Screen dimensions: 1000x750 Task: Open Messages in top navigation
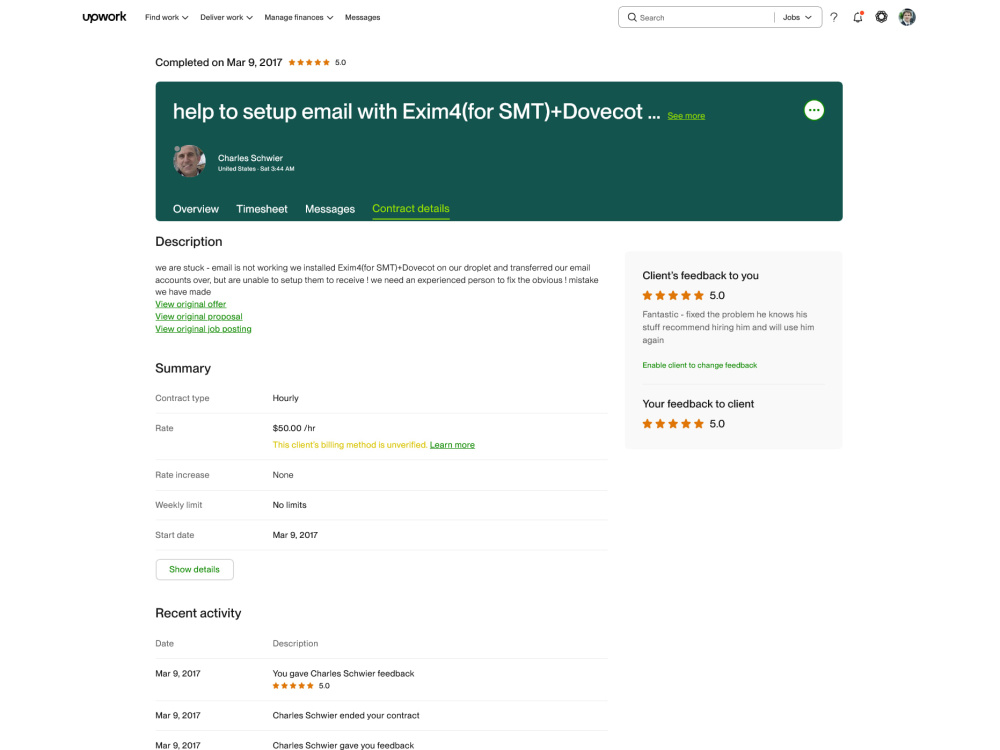[x=362, y=17]
